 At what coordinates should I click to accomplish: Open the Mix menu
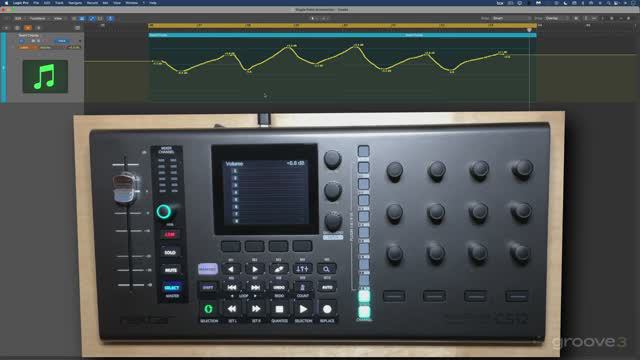click(105, 2)
